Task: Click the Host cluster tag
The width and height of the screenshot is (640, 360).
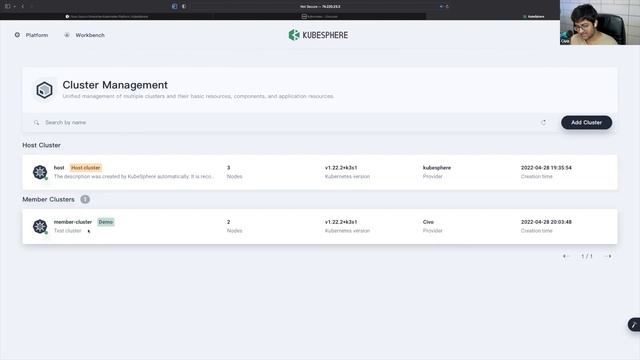Action: tap(85, 168)
